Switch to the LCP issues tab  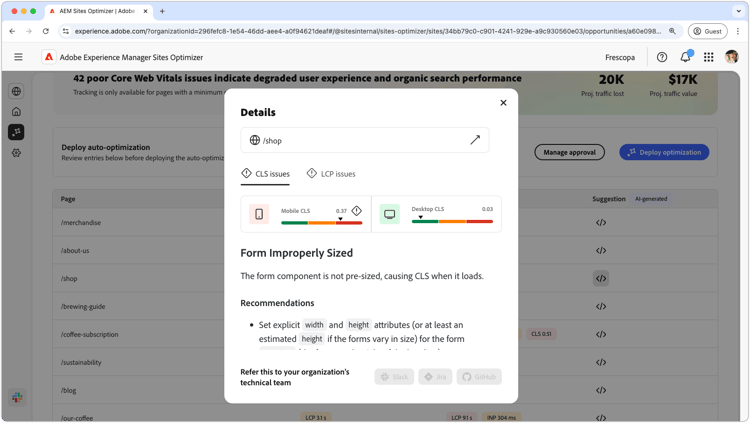click(x=331, y=174)
